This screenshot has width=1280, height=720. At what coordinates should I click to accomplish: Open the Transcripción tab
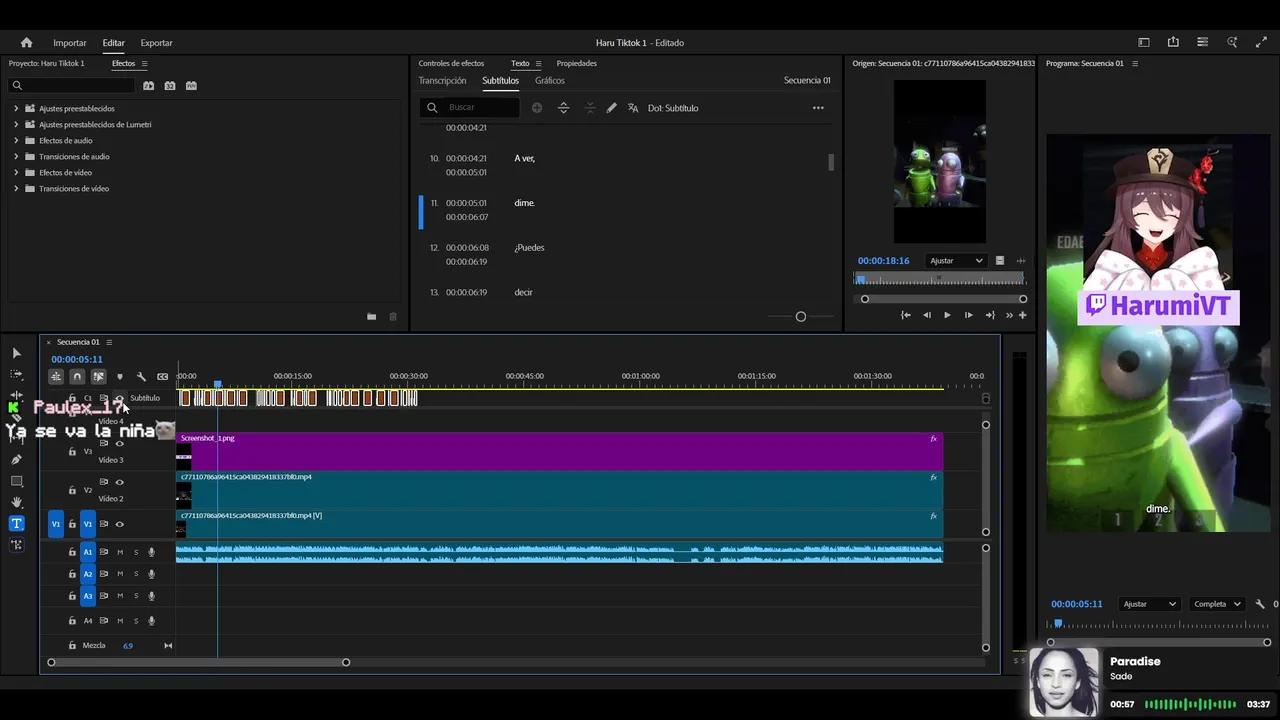442,81
